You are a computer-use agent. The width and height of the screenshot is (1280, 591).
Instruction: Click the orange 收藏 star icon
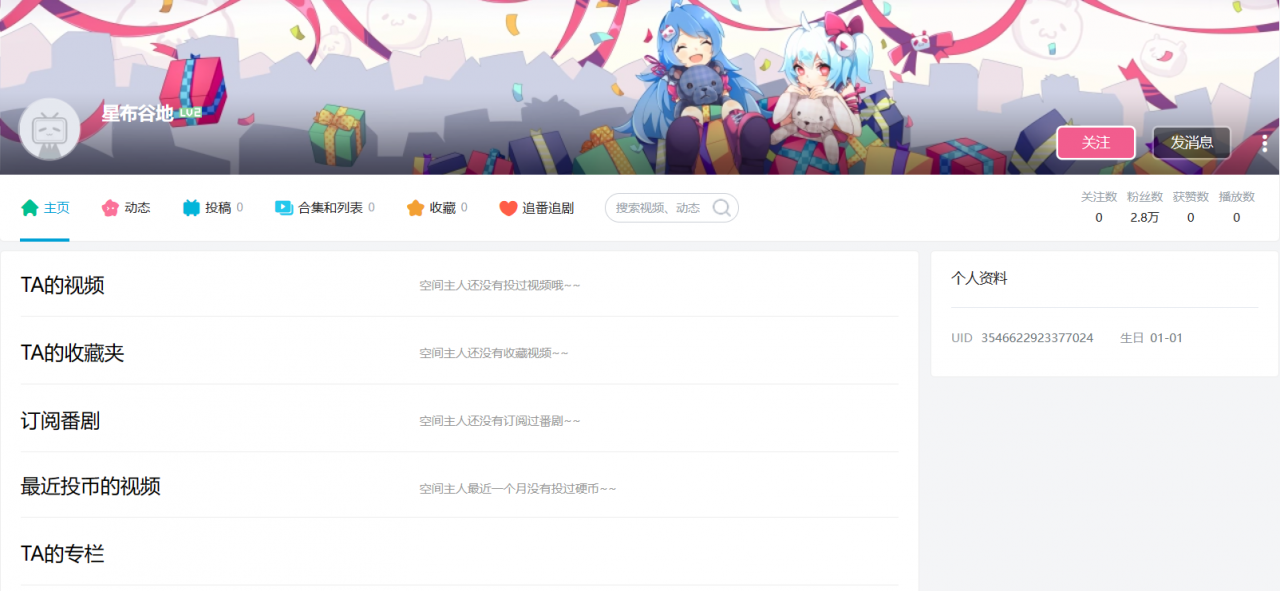(415, 208)
